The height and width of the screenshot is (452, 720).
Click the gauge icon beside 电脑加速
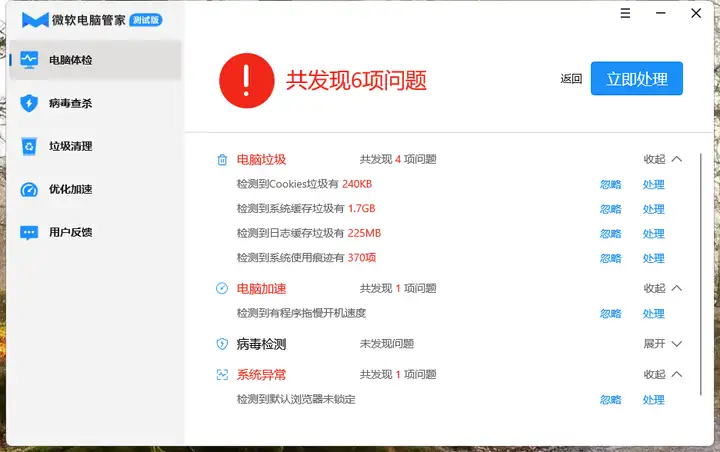pyautogui.click(x=222, y=288)
